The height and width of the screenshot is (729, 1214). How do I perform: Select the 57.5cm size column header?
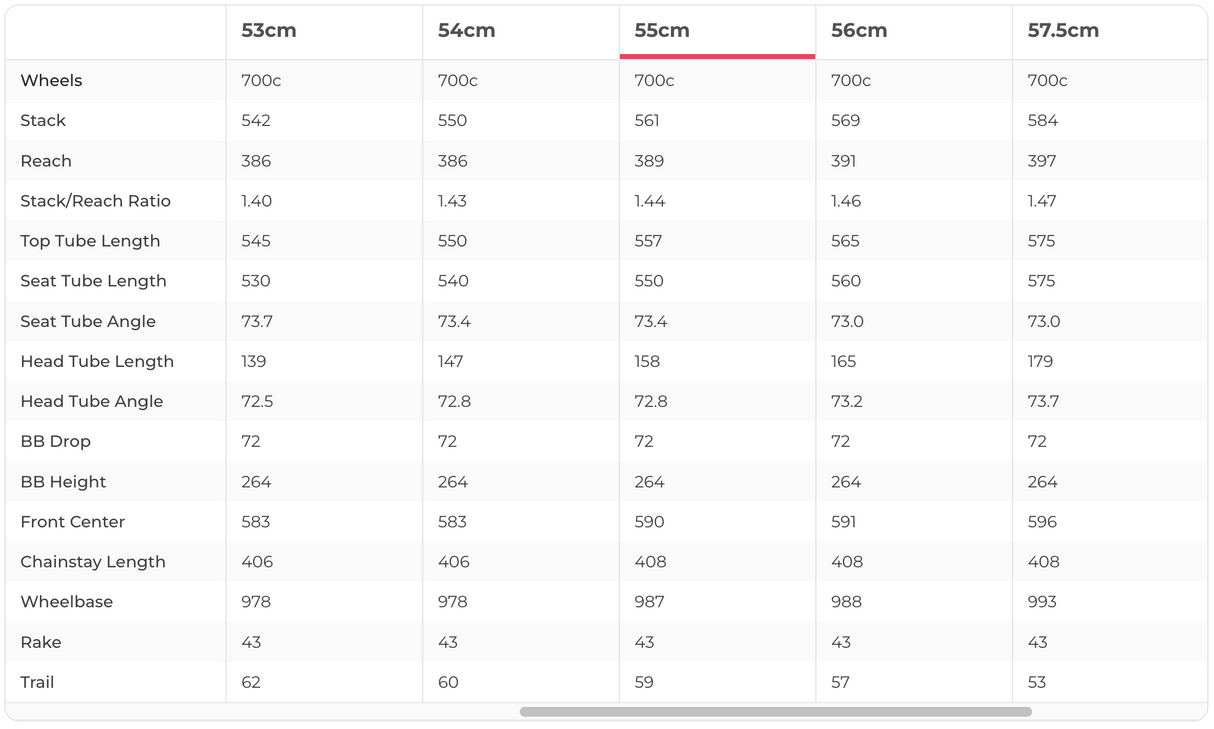[1063, 31]
